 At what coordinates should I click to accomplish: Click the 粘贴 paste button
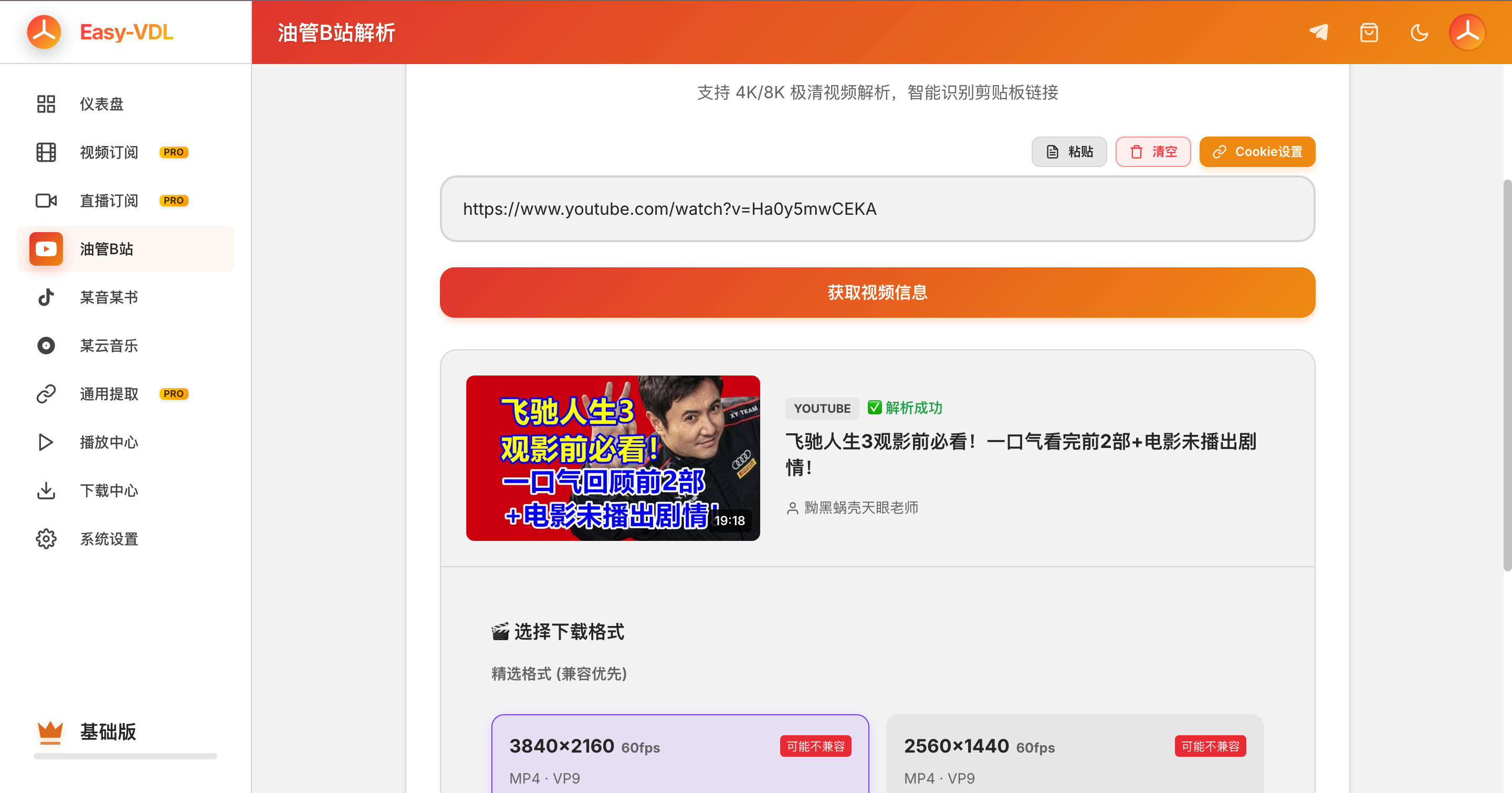1069,152
